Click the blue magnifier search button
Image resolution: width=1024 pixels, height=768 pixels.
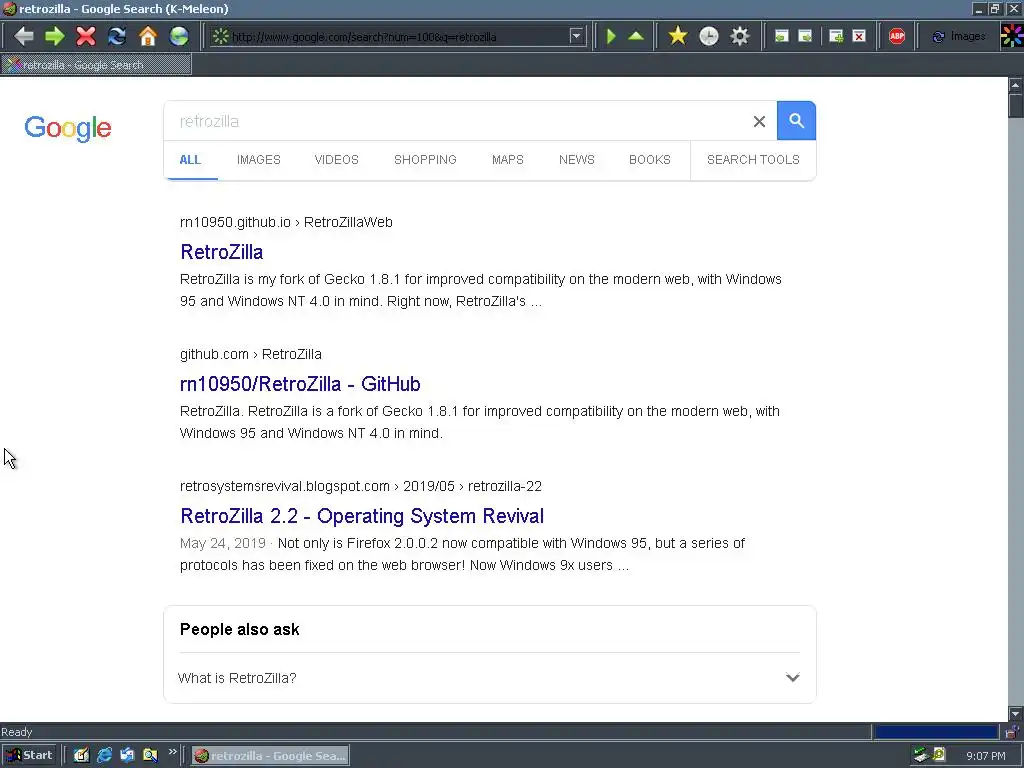click(x=796, y=121)
